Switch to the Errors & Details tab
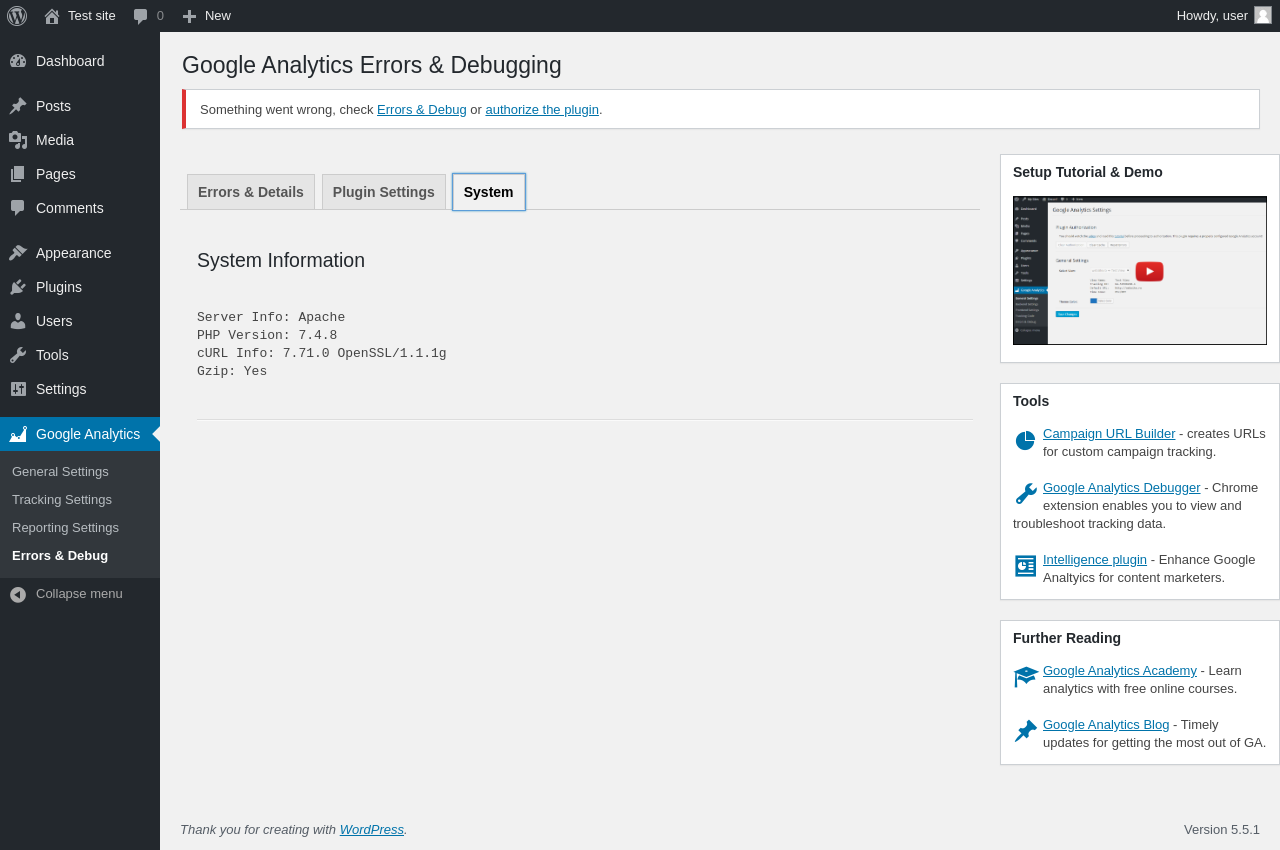This screenshot has height=850, width=1280. [251, 192]
